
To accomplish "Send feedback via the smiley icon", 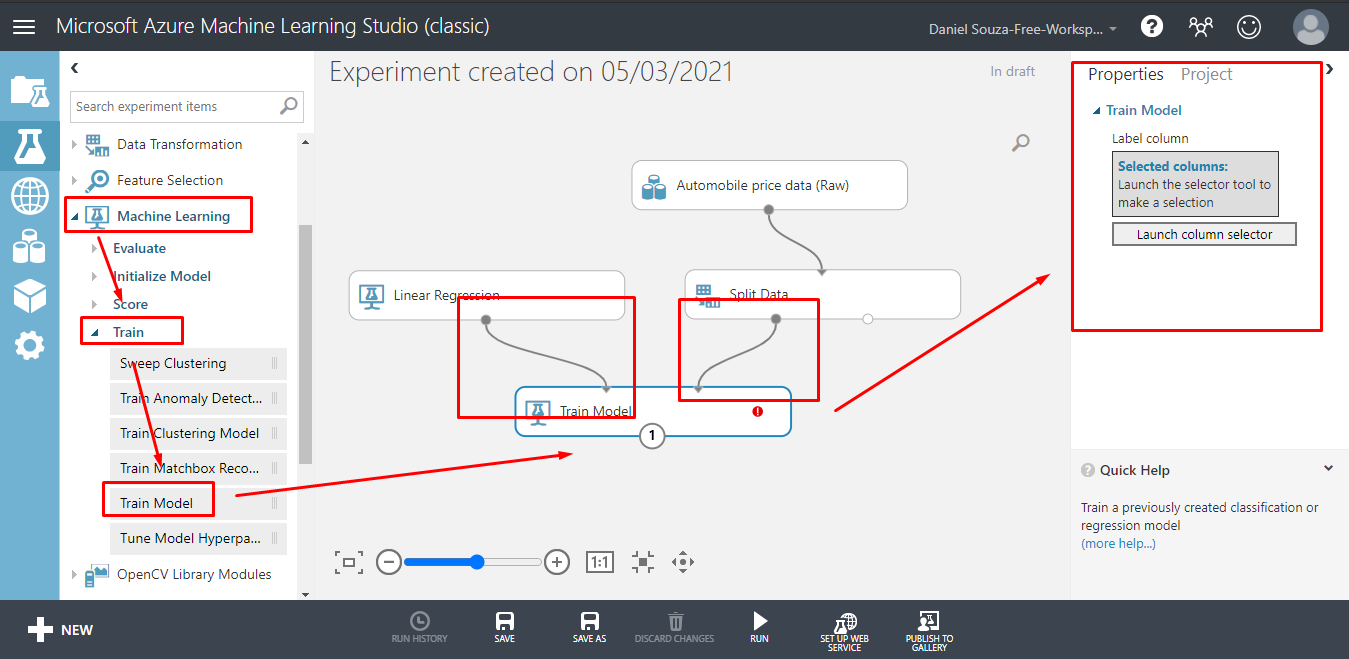I will coord(1249,27).
